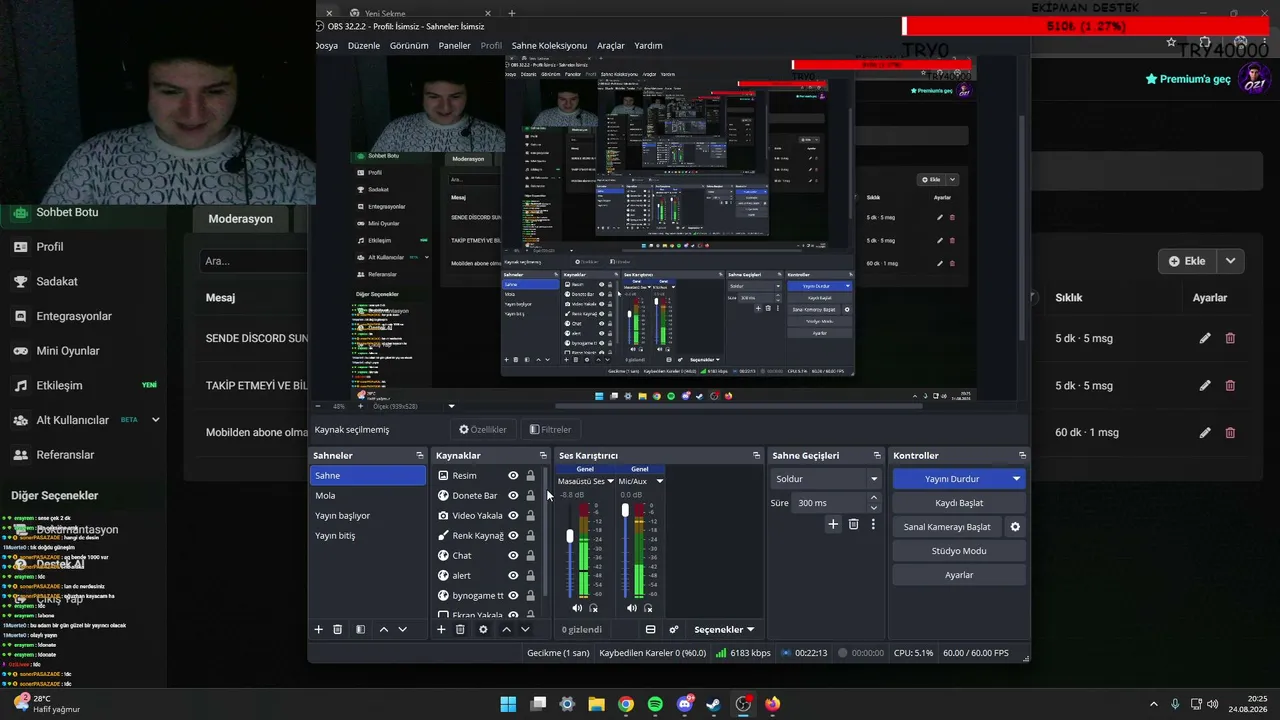The width and height of the screenshot is (1280, 720).
Task: Adjust the Mic/Aux volume fader
Action: point(625,510)
